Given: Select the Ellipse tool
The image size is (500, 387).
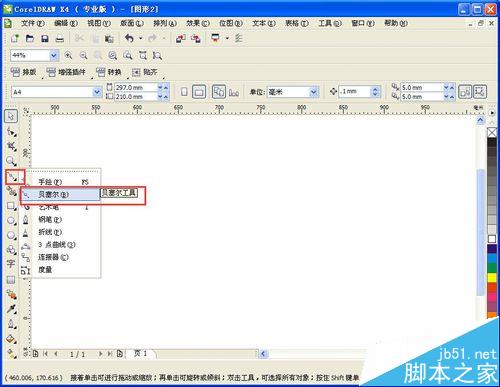Looking at the screenshot, I should [x=11, y=220].
